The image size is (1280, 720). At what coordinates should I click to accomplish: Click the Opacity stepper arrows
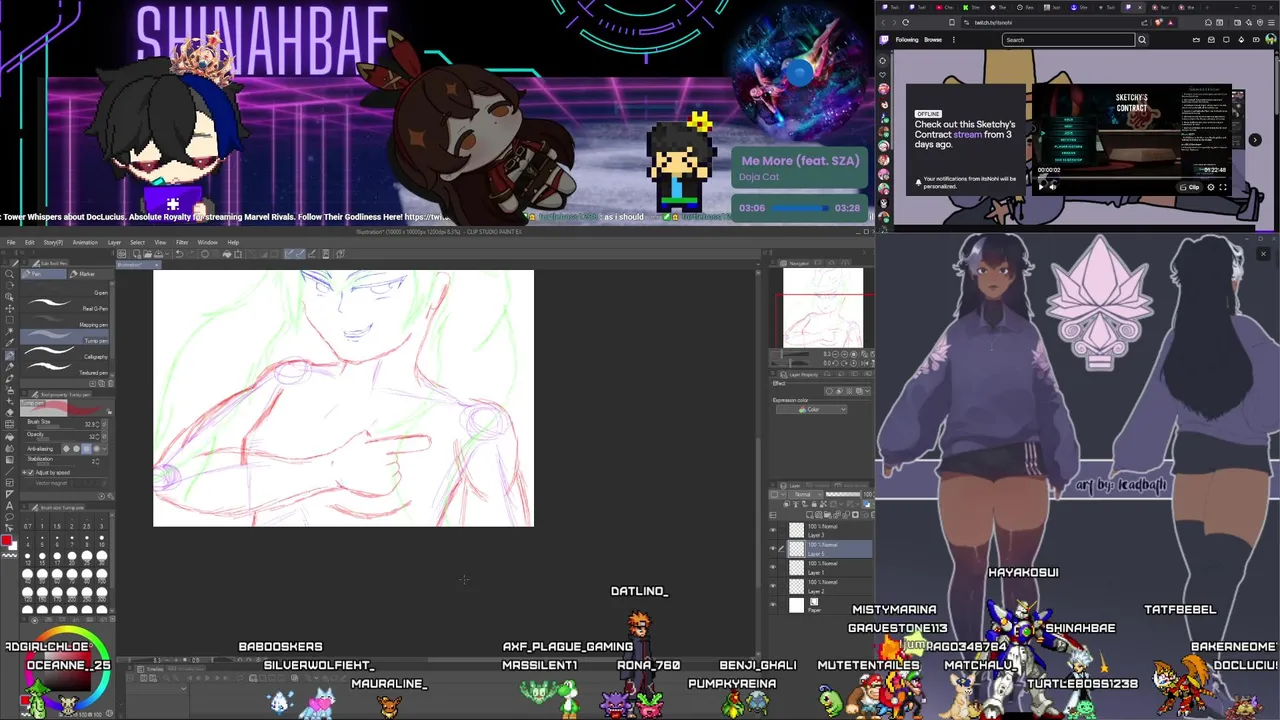98,437
